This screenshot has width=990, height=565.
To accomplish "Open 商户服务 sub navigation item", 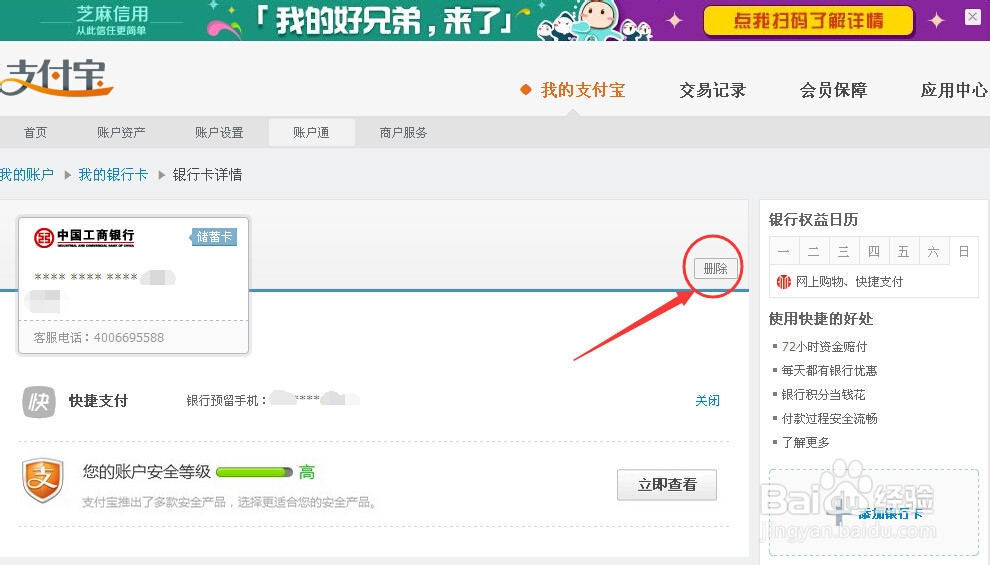I will point(403,133).
